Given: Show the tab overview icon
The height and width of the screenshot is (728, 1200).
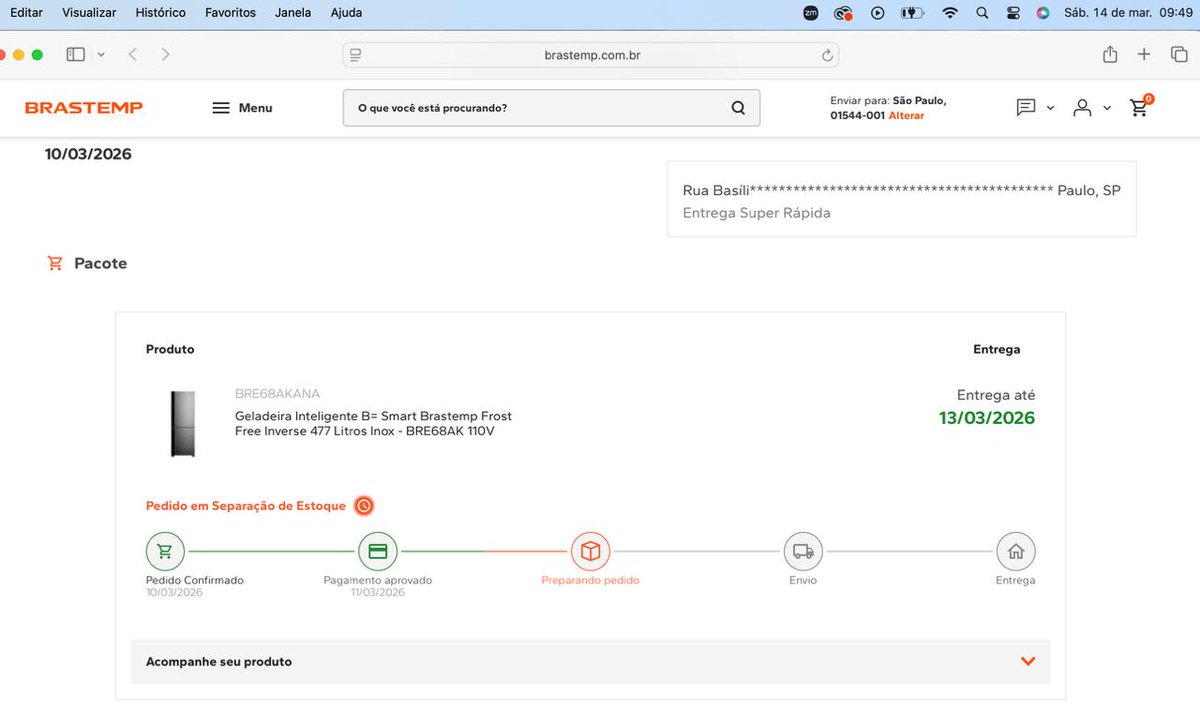Looking at the screenshot, I should tap(1179, 55).
